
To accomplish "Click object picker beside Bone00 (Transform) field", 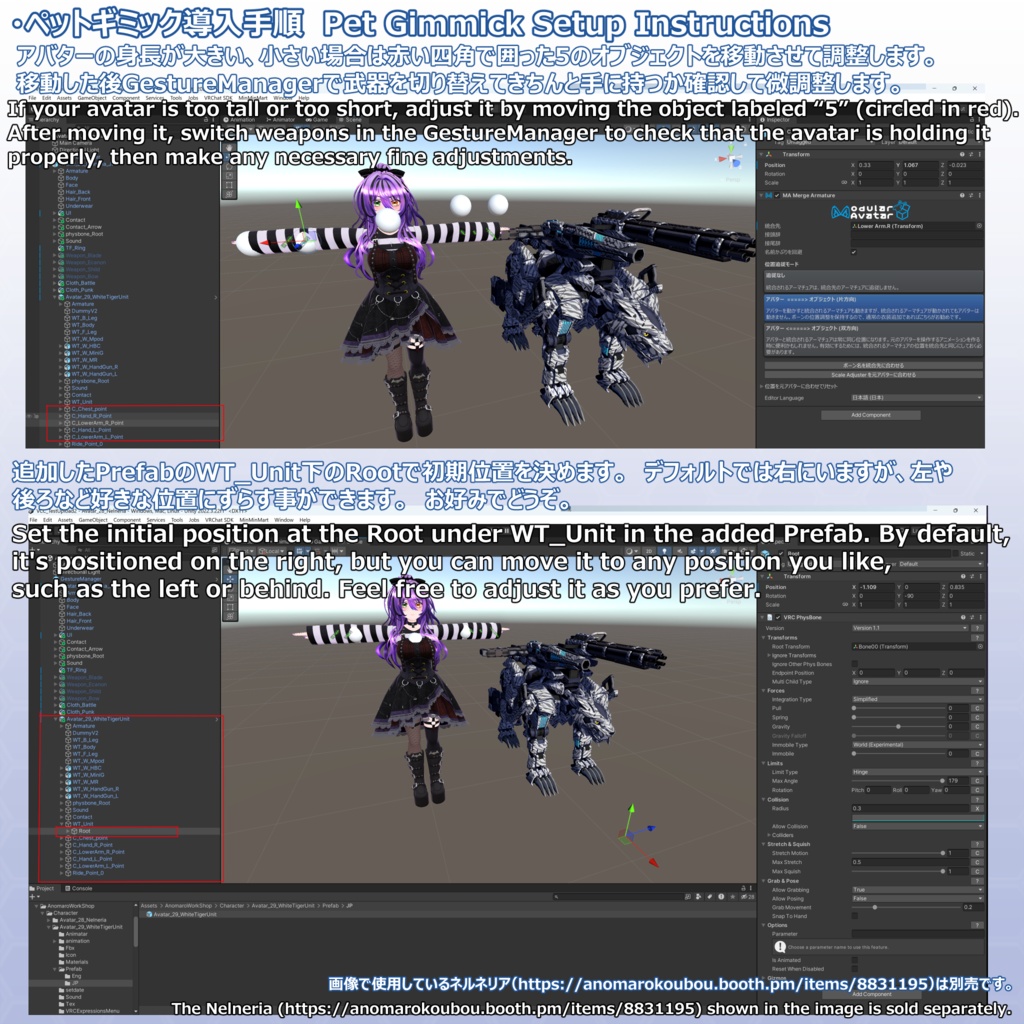I will [x=980, y=647].
